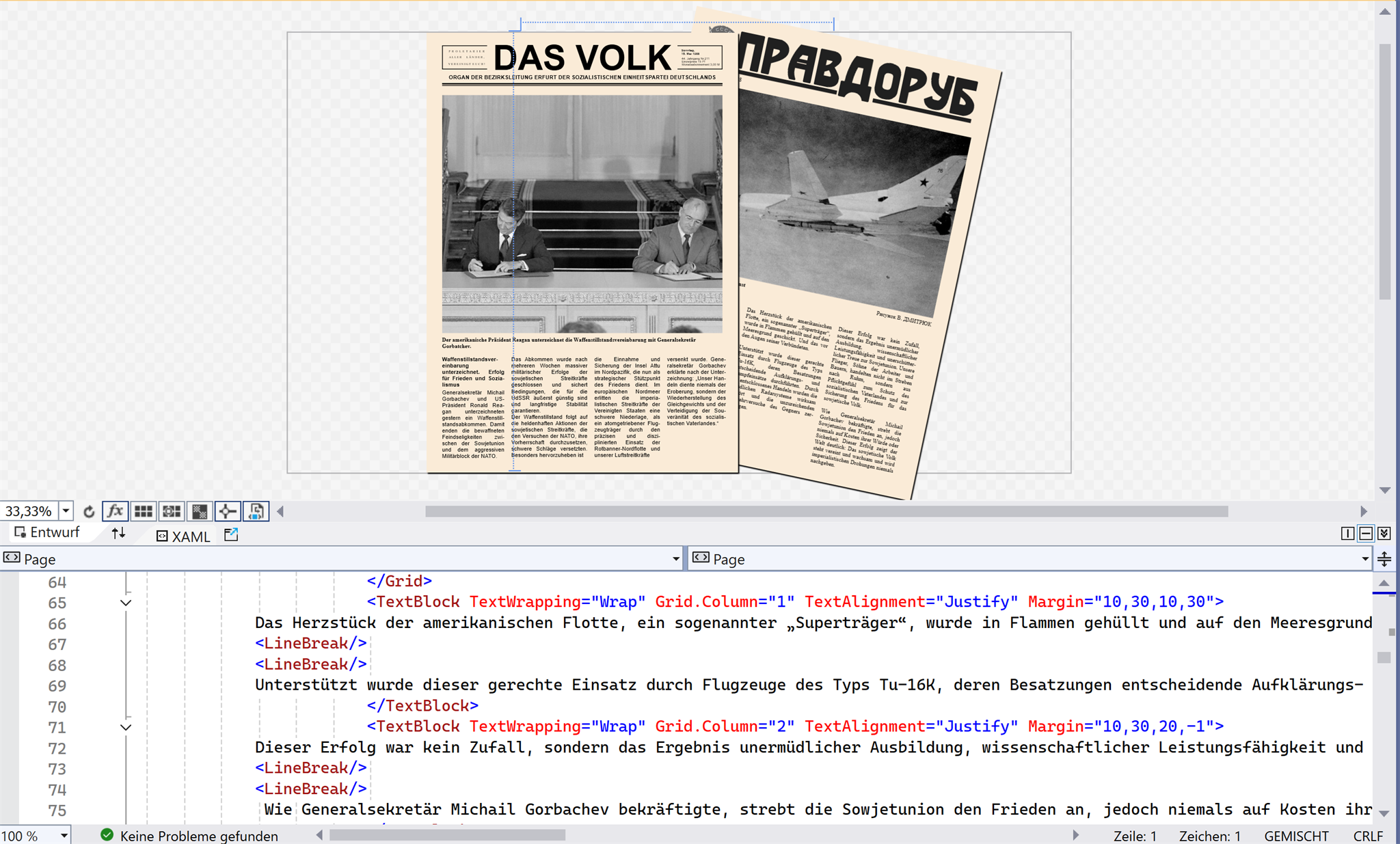This screenshot has width=1400, height=844.
Task: Collapse the XAML pane
Action: 1384,534
